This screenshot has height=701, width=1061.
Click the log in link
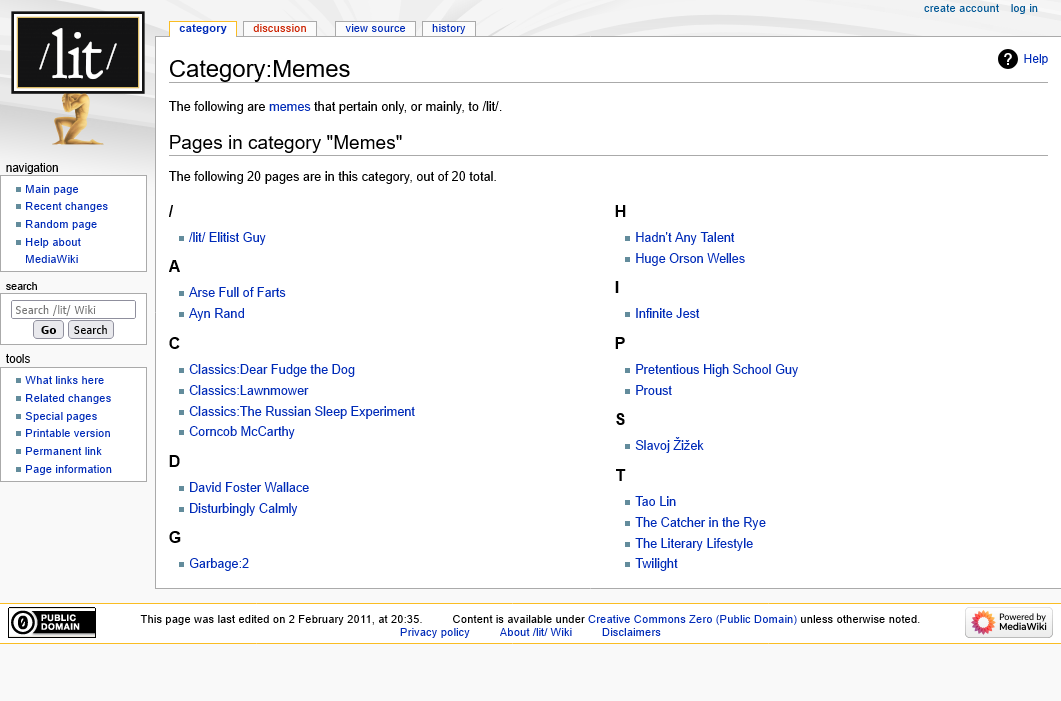[x=1024, y=8]
